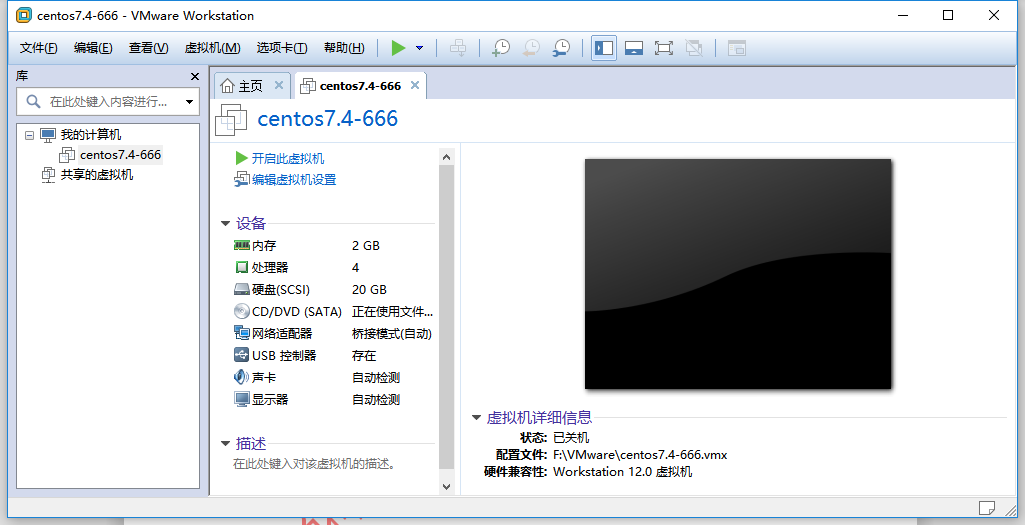Click the 我的计算机 computer icon
The width and height of the screenshot is (1025, 525).
click(48, 135)
